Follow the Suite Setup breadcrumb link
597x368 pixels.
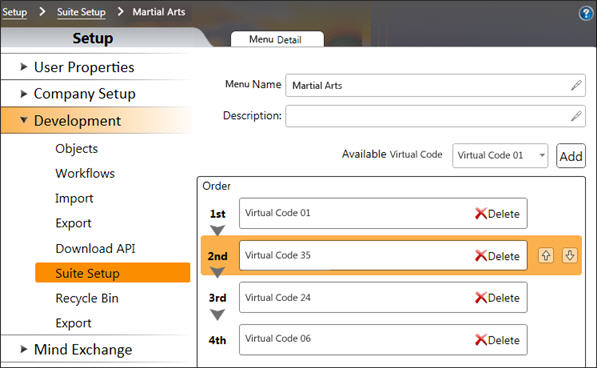pos(81,12)
